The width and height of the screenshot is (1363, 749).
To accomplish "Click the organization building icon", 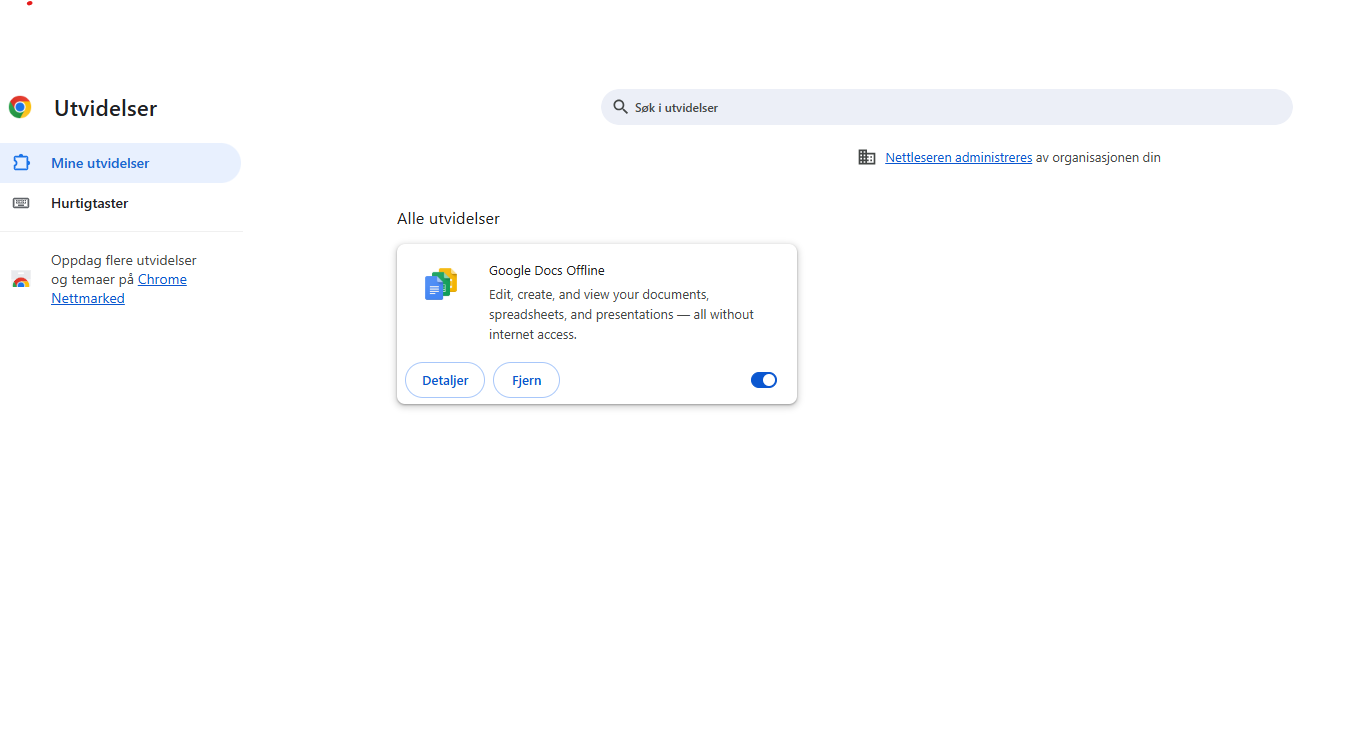I will click(867, 157).
